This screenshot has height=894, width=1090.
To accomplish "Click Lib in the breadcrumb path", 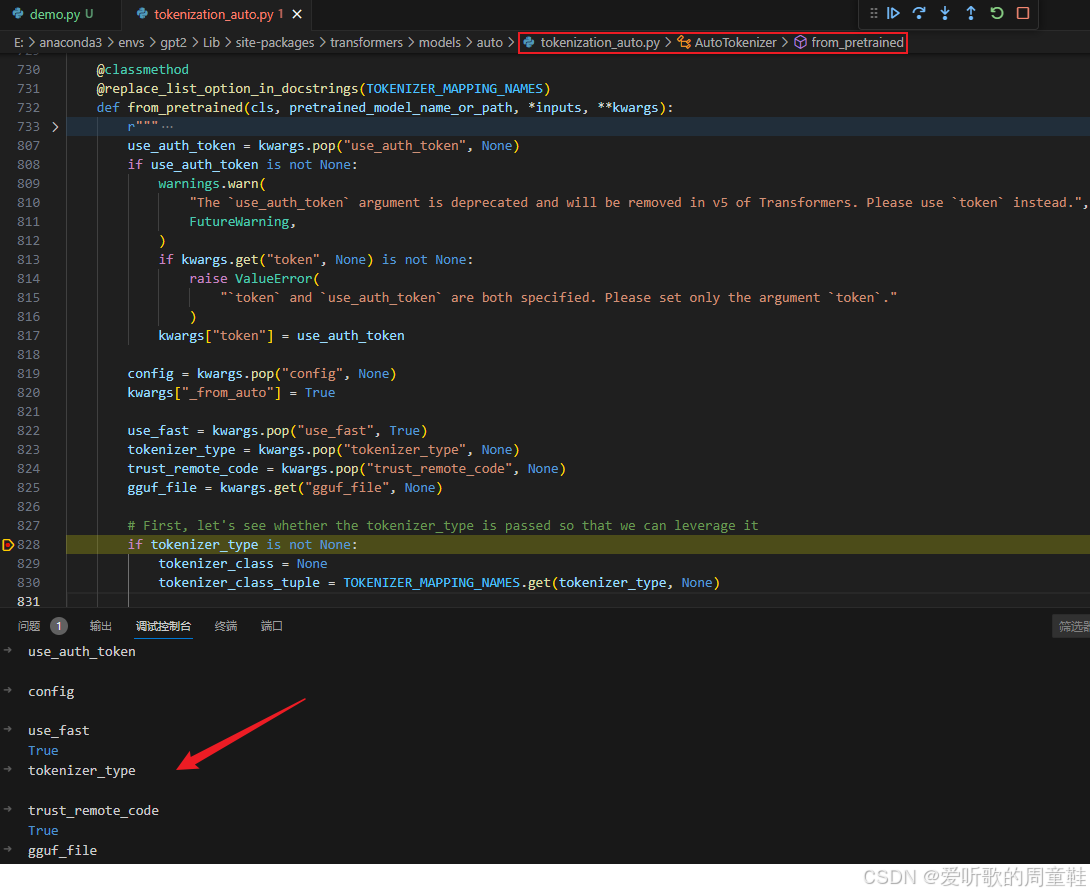I will click(x=211, y=42).
